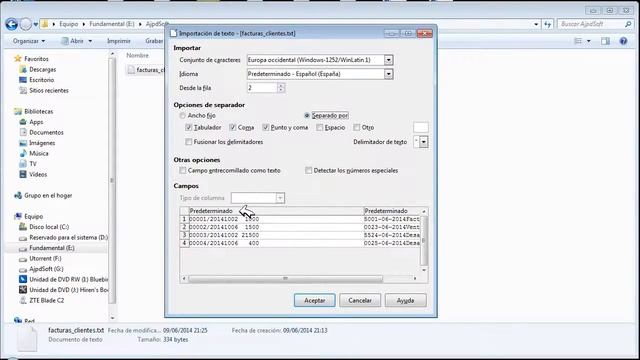This screenshot has height=360, width=640.
Task: Select Grupo en el hogar icon
Action: coord(18,196)
